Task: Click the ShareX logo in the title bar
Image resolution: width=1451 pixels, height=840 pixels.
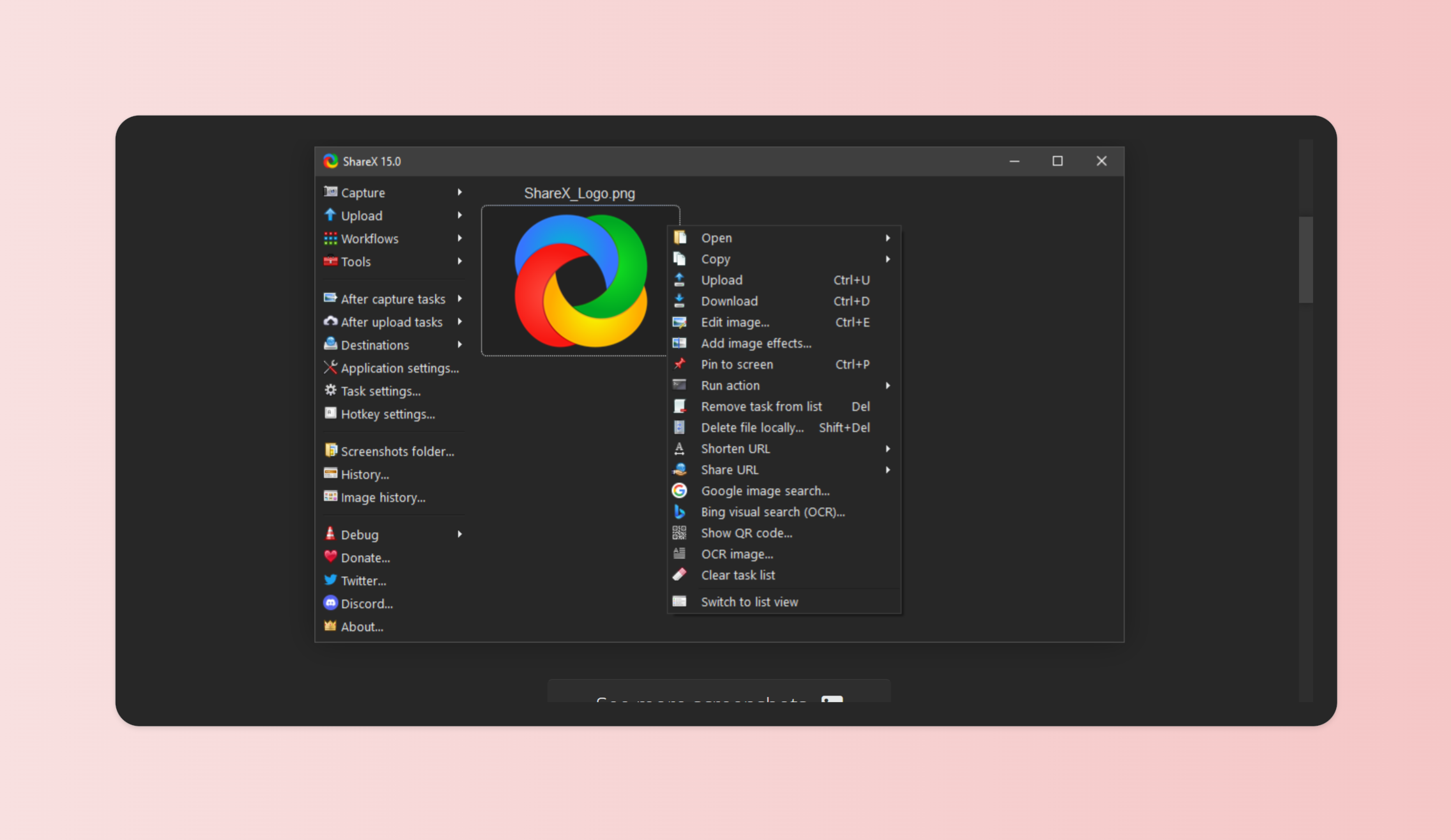Action: tap(330, 161)
